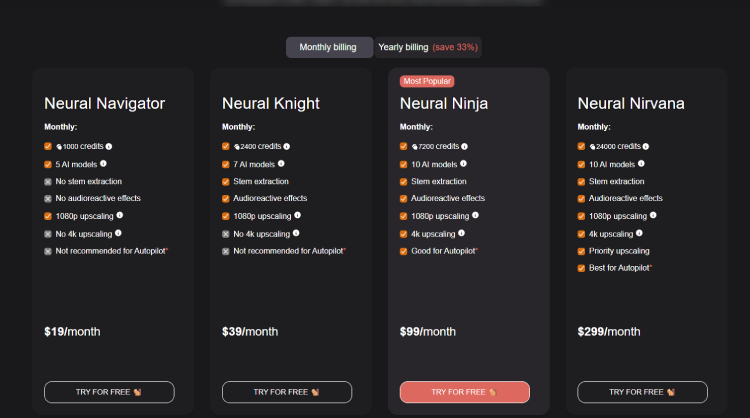Click X mark beside No audioreactive effects

coord(48,198)
